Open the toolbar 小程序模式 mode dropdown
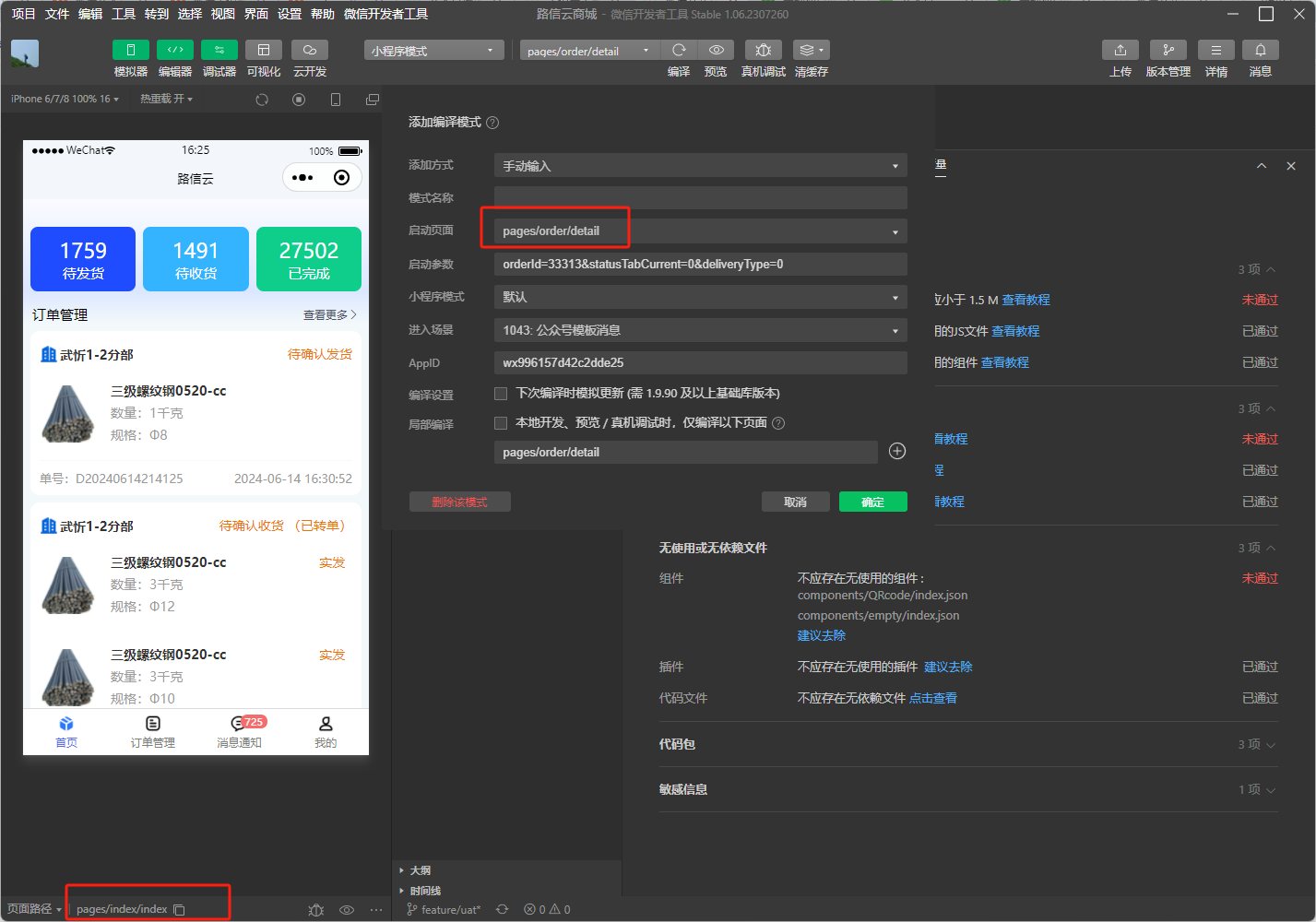The width and height of the screenshot is (1316, 922). tap(433, 51)
